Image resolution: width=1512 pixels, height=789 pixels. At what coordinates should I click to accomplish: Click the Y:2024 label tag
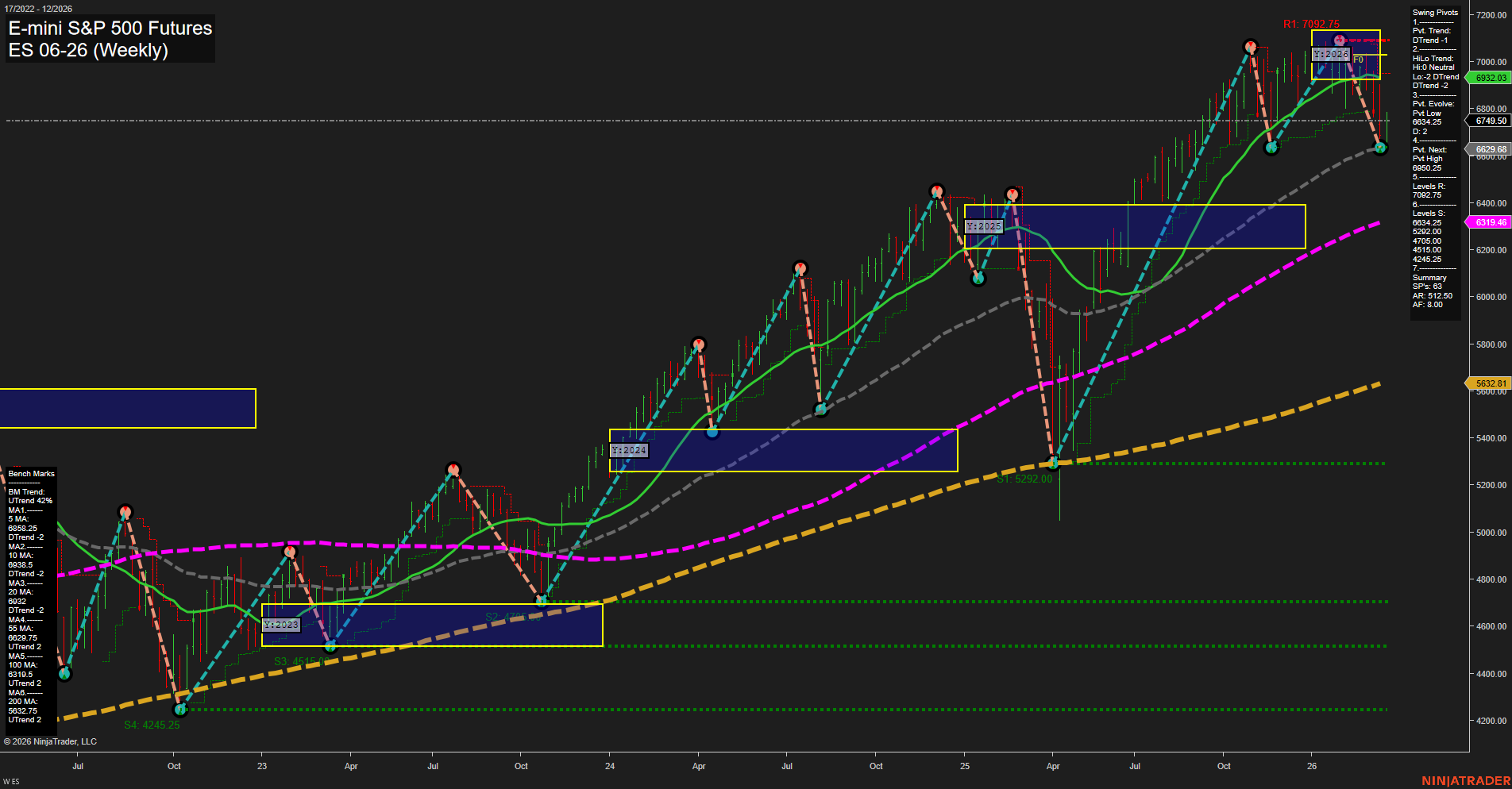[629, 449]
